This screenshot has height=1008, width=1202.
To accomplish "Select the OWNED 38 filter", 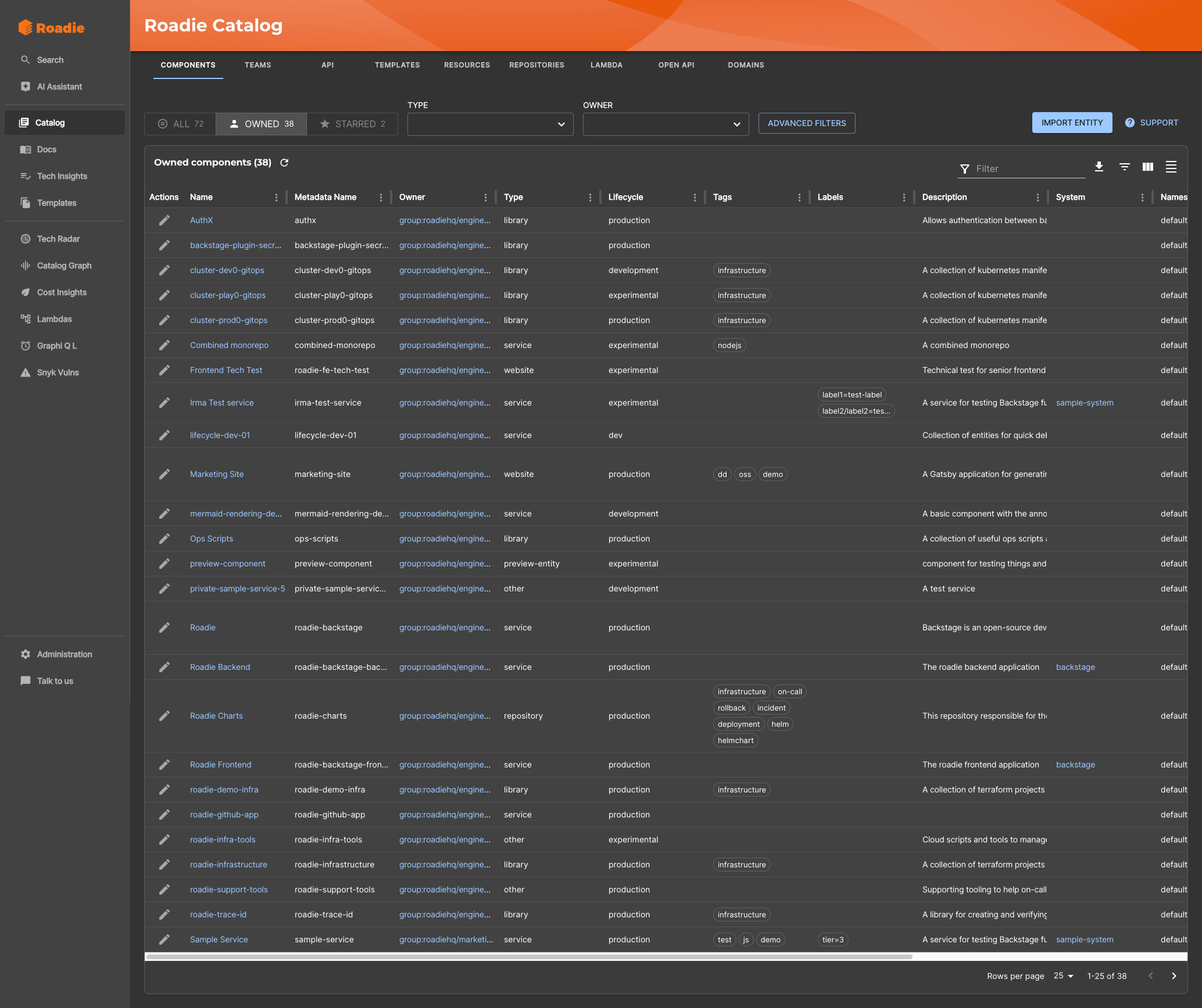I will click(x=261, y=124).
